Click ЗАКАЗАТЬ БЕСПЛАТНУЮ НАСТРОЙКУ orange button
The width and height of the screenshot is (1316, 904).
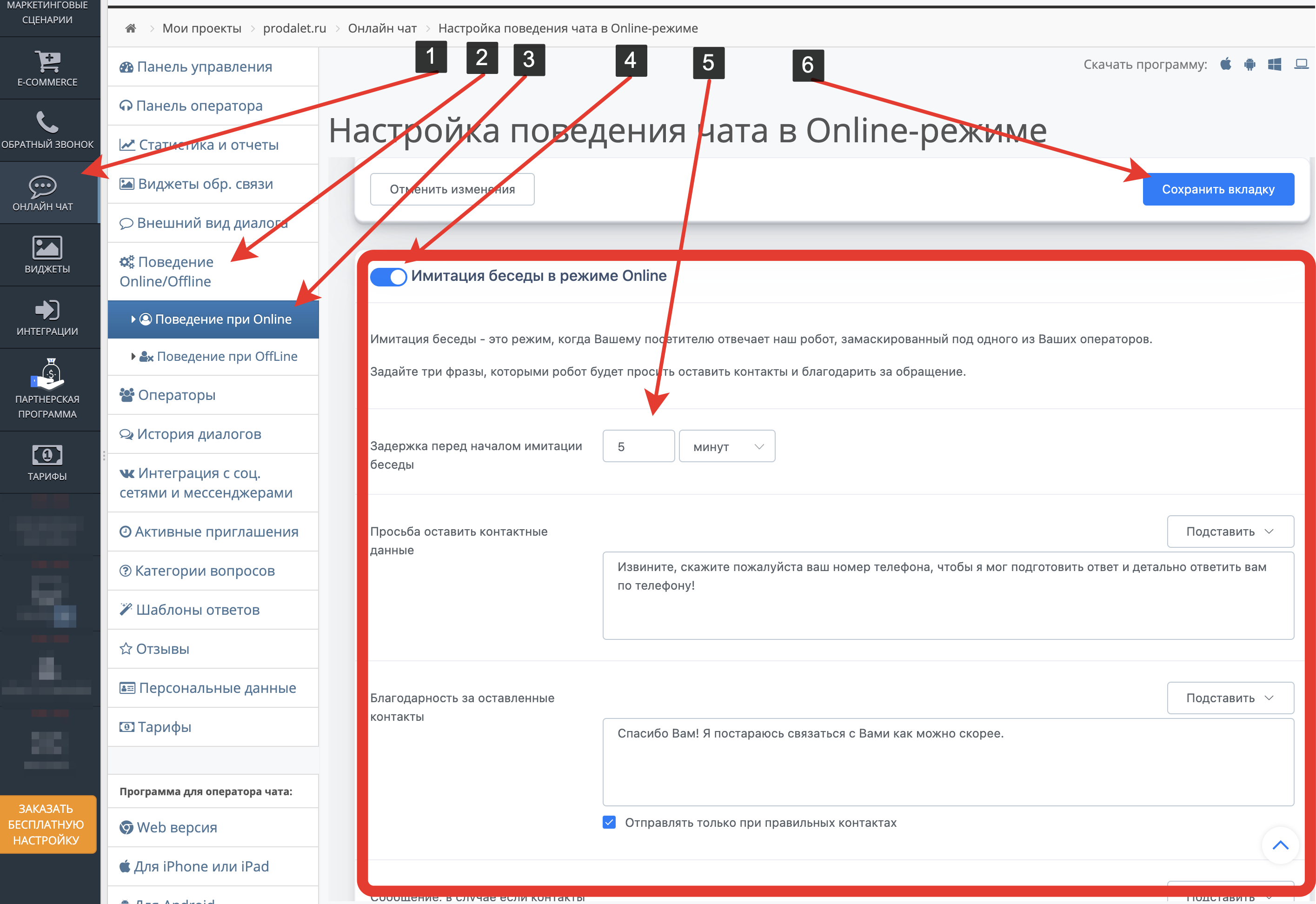coord(47,824)
